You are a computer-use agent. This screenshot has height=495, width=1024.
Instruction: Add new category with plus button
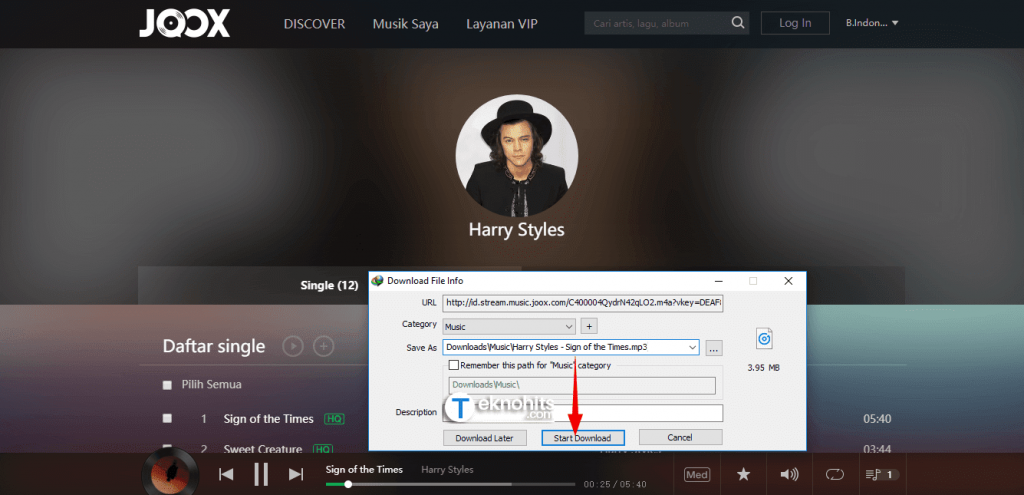[x=588, y=326]
